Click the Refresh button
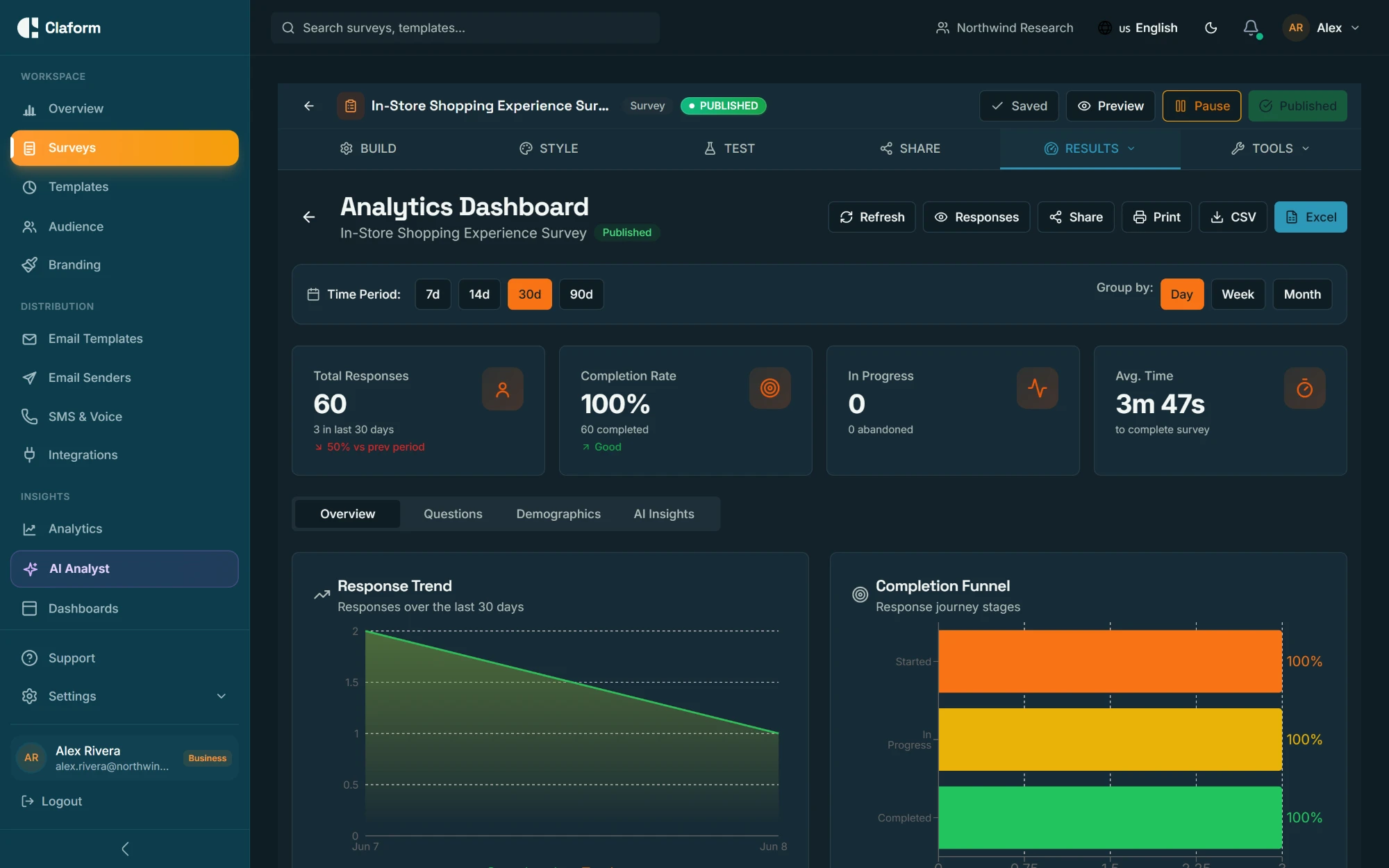This screenshot has height=868, width=1389. point(872,217)
